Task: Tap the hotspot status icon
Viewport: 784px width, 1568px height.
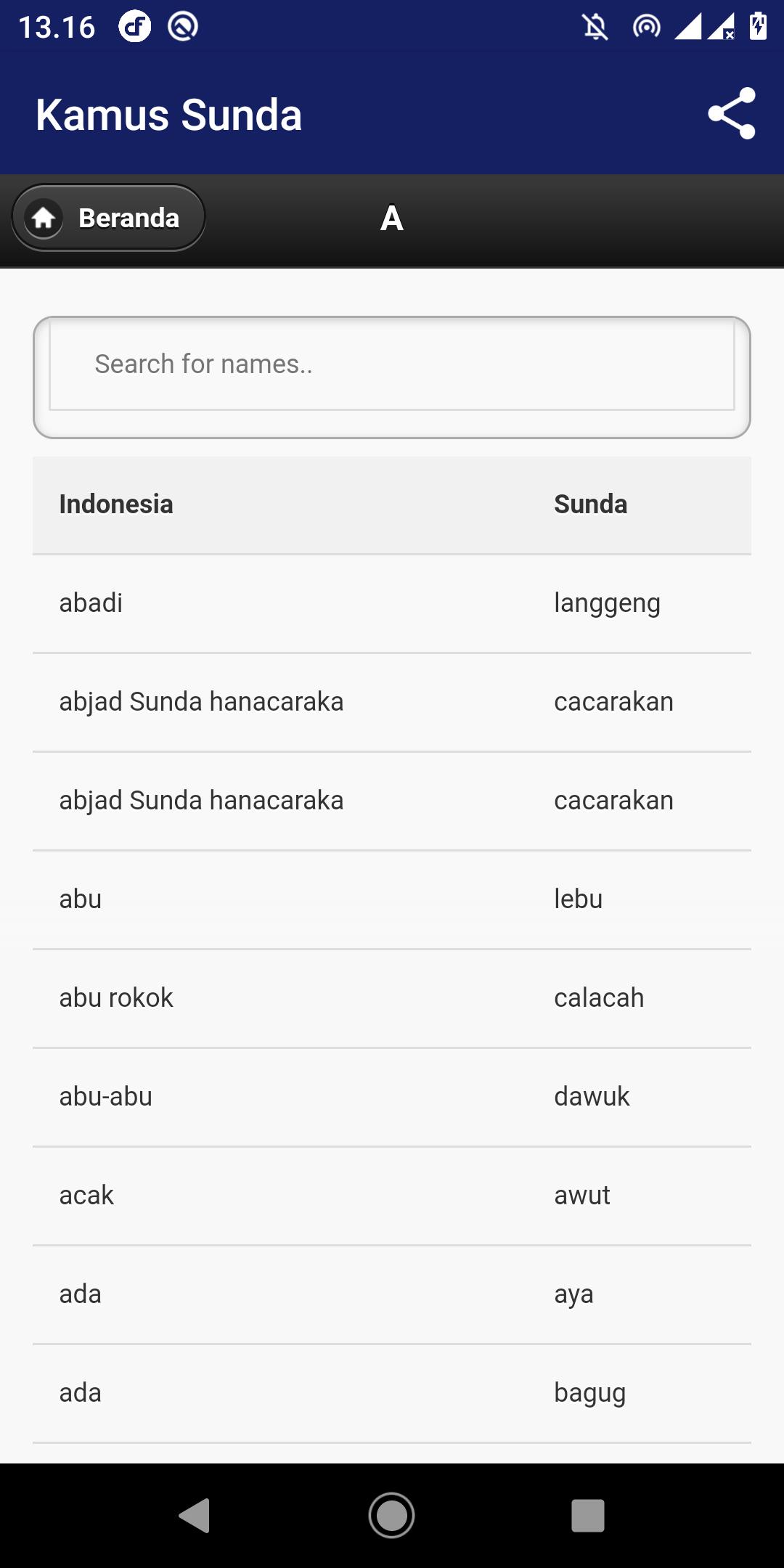Action: [646, 28]
